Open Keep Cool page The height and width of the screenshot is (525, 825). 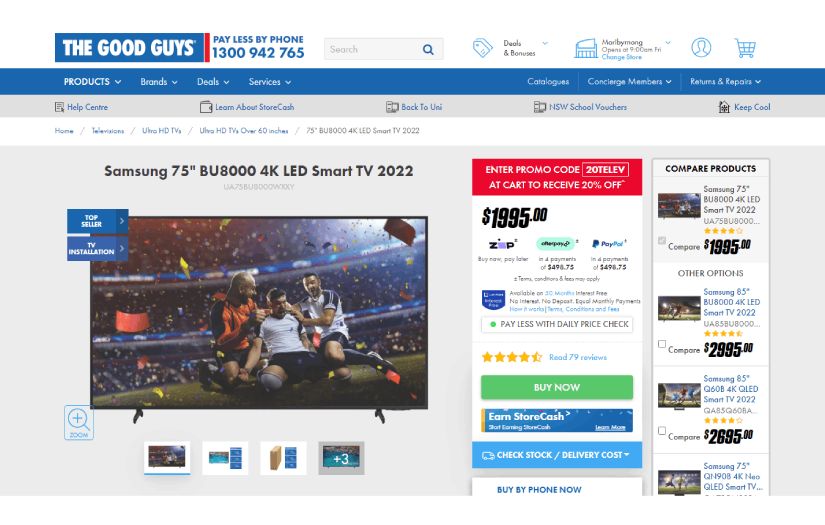[752, 107]
